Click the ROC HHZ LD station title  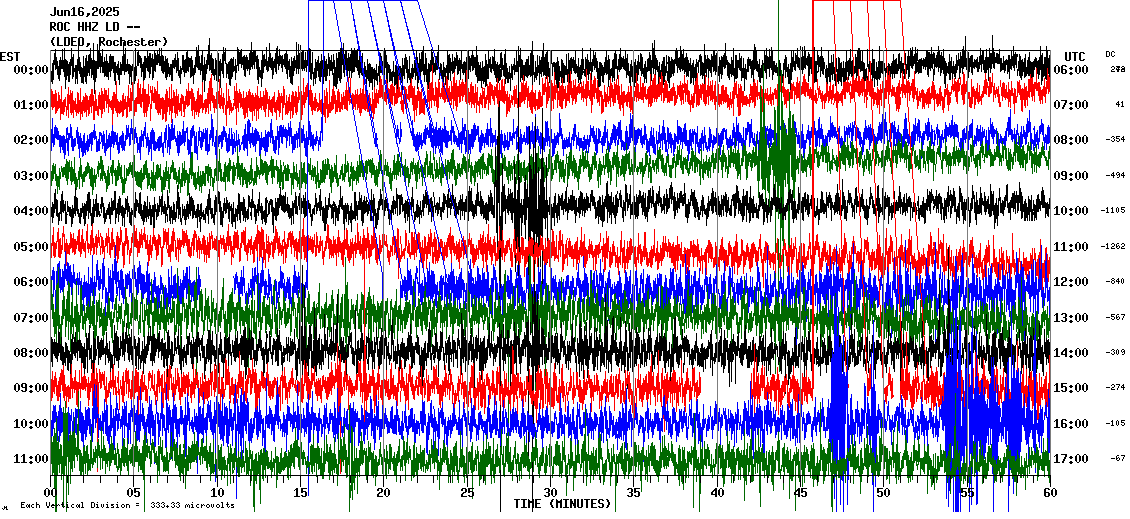(x=95, y=27)
